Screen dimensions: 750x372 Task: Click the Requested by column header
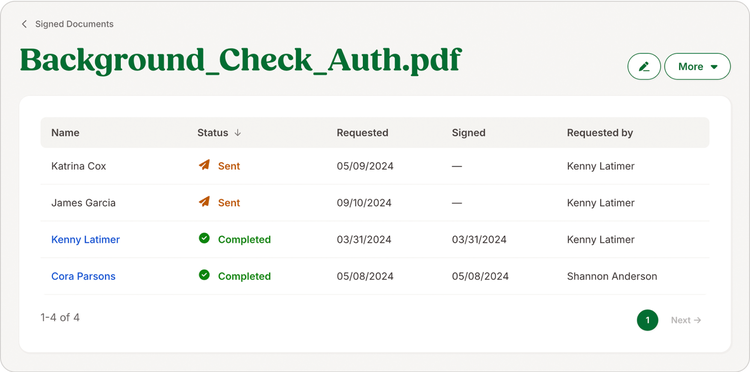[x=600, y=133]
